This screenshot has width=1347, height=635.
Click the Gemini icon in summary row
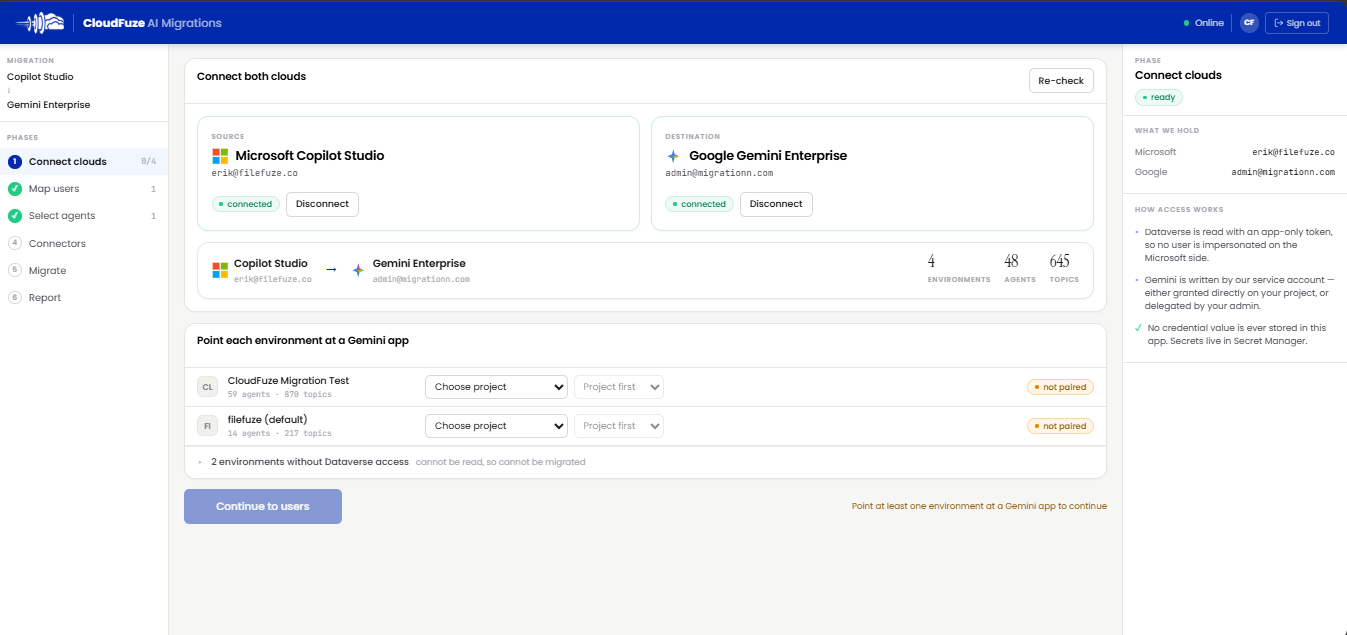[x=358, y=270]
